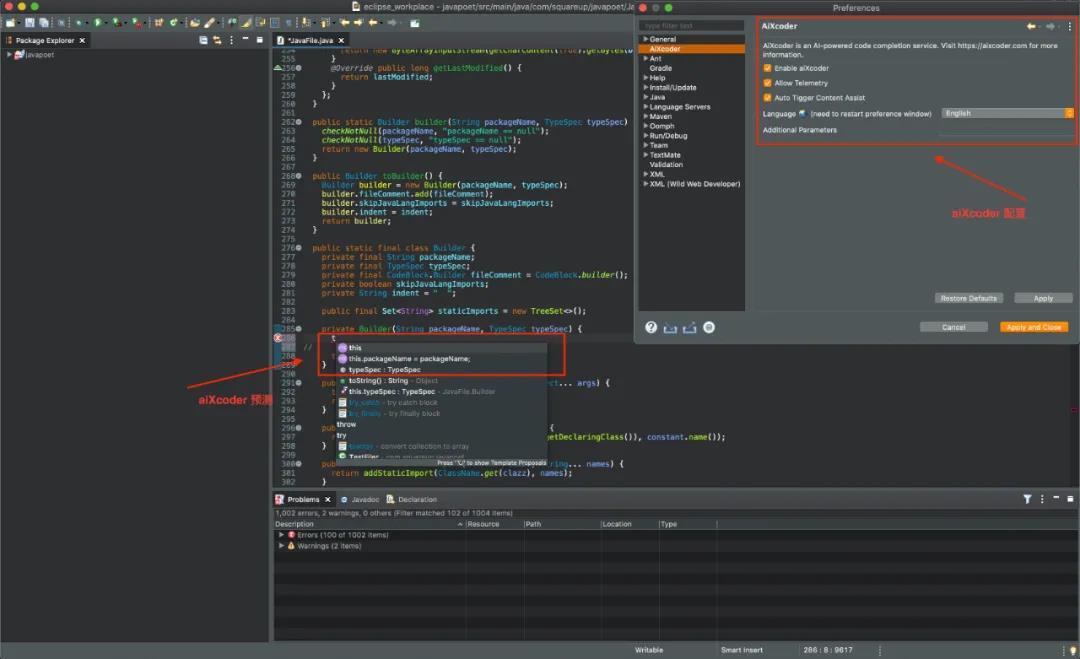The height and width of the screenshot is (659, 1080).
Task: Click the Apply button
Action: (x=1043, y=298)
